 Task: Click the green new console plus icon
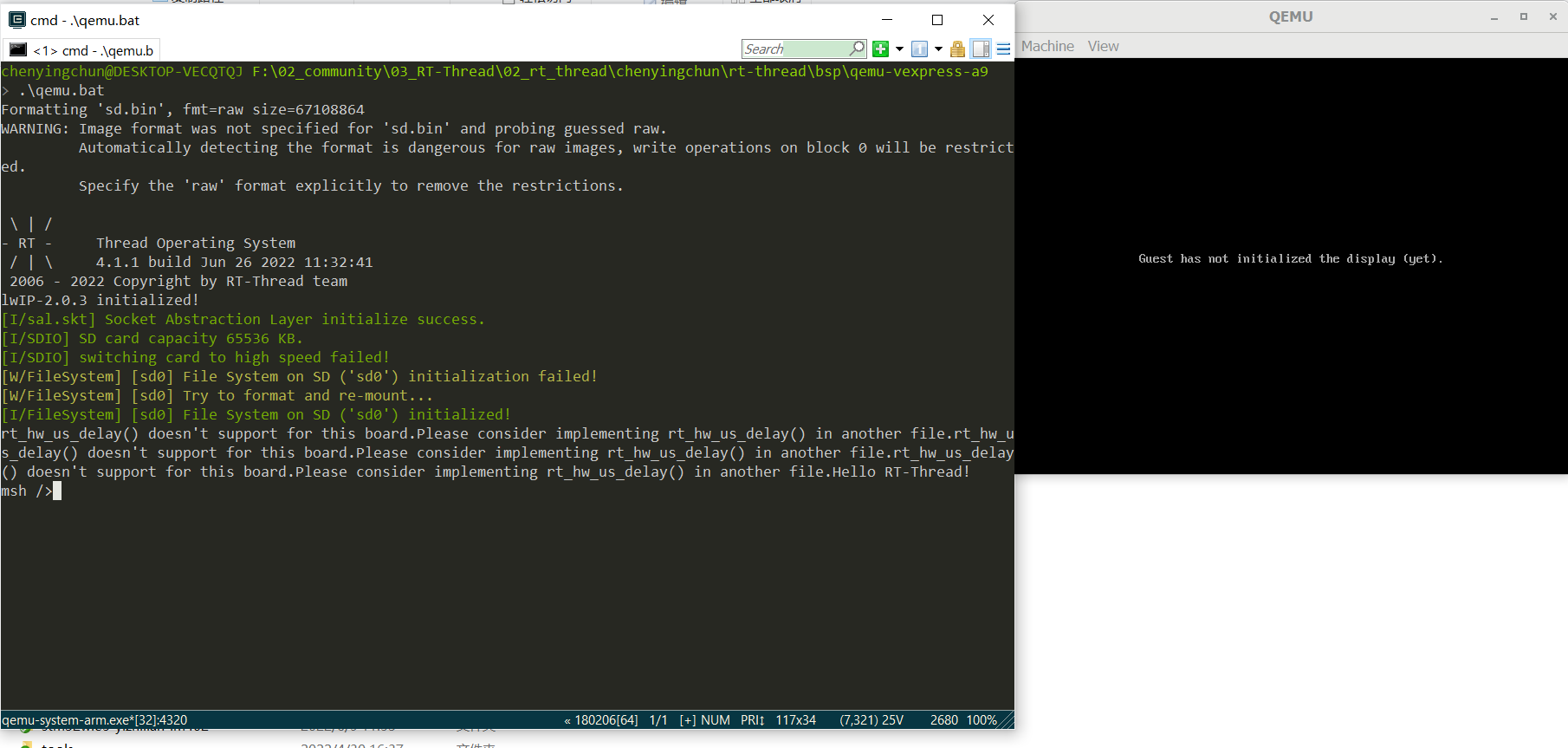880,49
